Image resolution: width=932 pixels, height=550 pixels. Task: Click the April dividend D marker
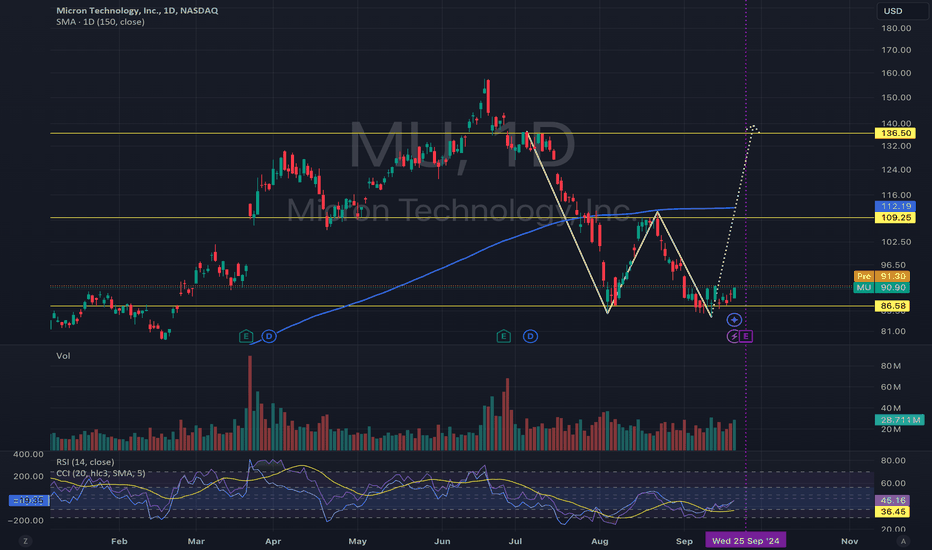pyautogui.click(x=269, y=337)
